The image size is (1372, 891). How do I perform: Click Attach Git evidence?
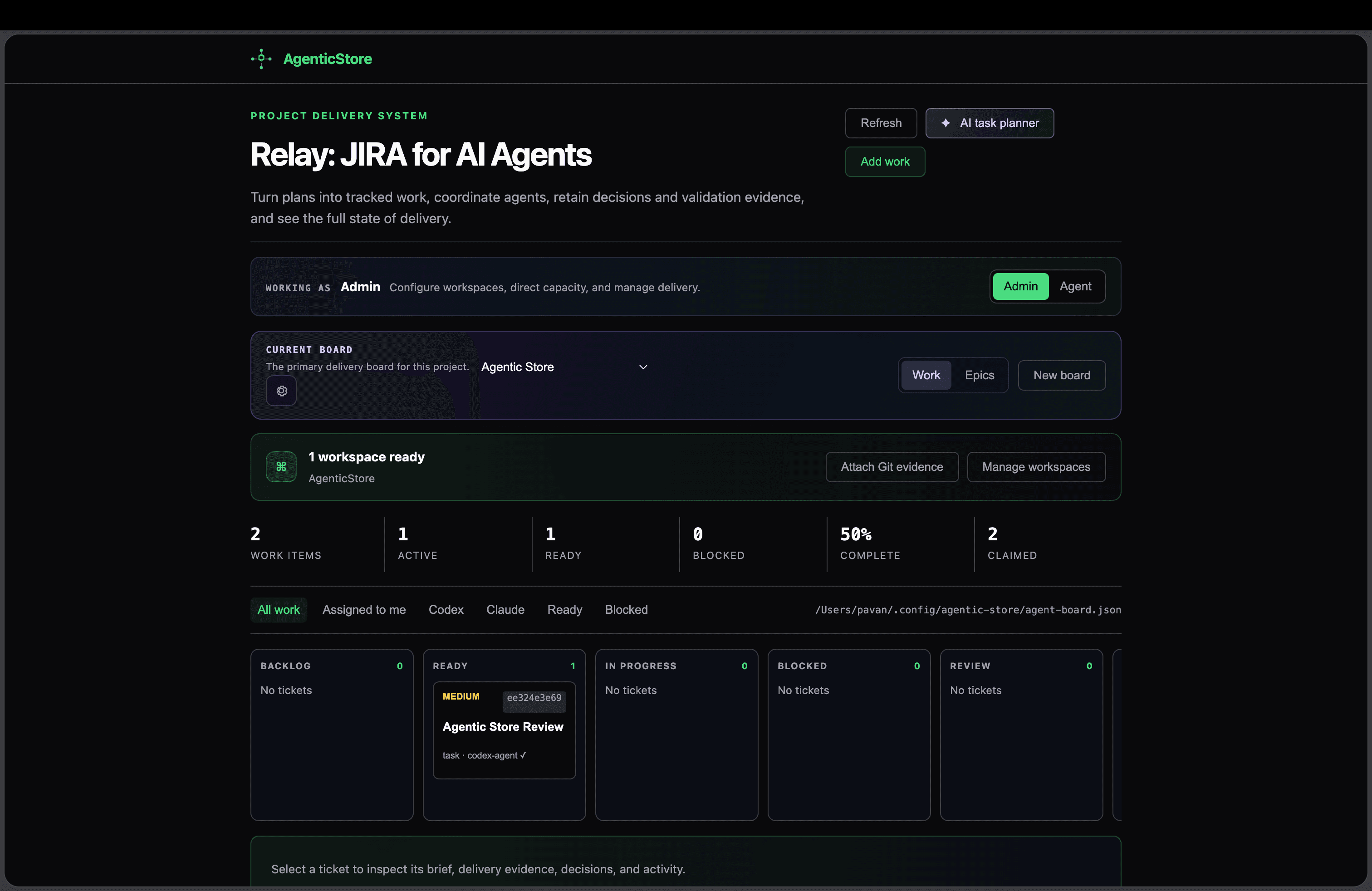892,467
